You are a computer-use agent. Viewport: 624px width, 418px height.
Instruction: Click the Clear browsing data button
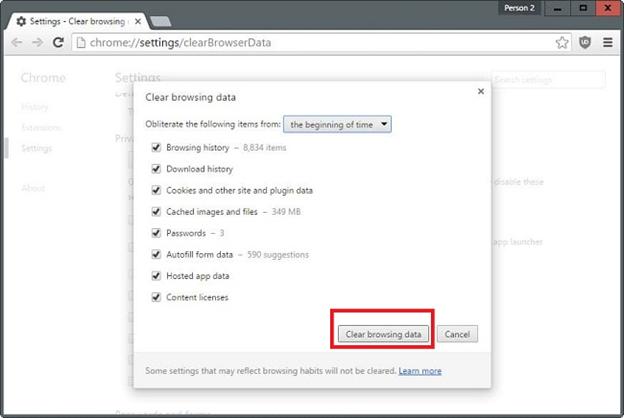383,334
